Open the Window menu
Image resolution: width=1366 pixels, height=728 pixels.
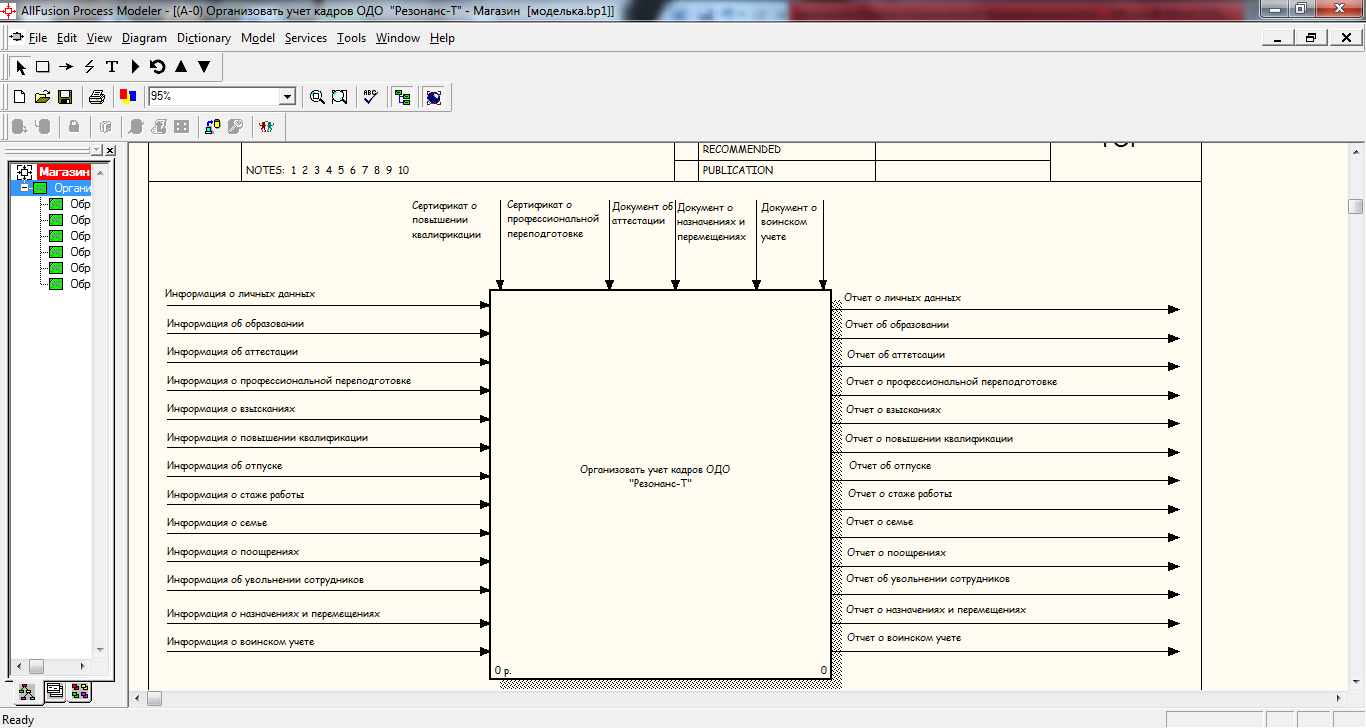tap(398, 38)
